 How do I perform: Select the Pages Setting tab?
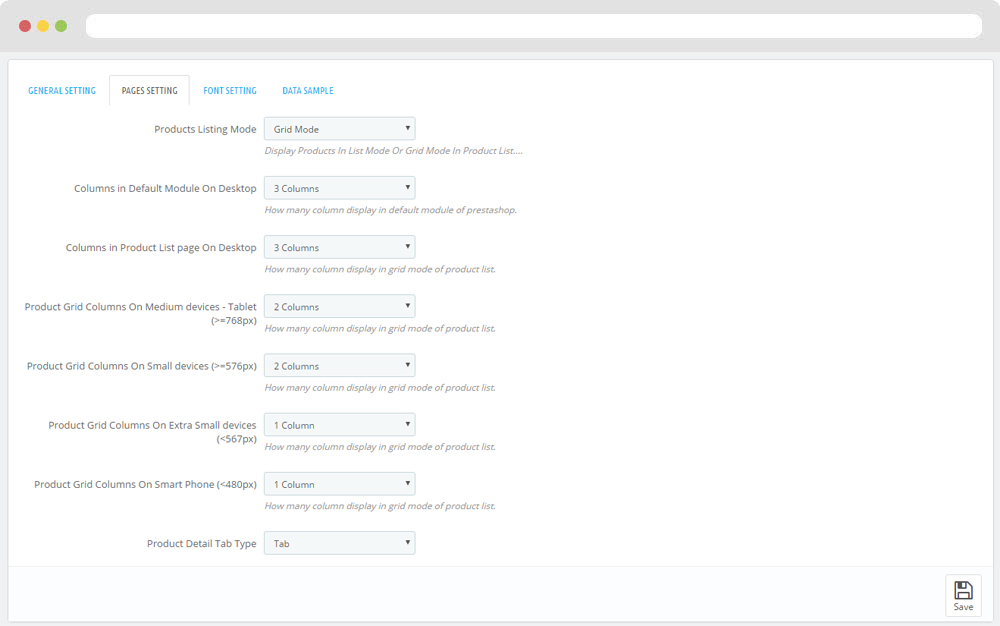pos(149,91)
